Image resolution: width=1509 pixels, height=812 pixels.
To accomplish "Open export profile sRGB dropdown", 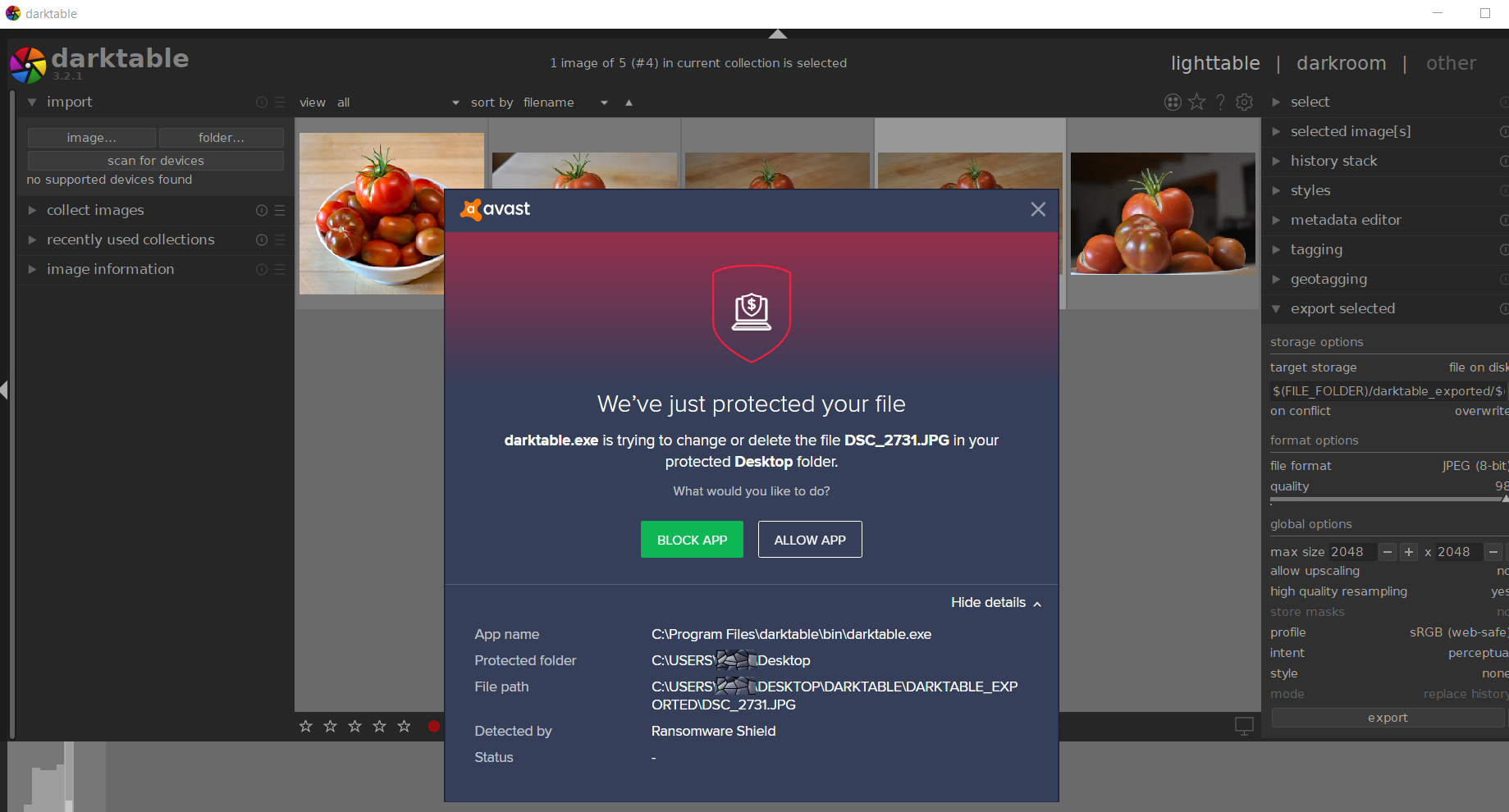I will click(1389, 632).
